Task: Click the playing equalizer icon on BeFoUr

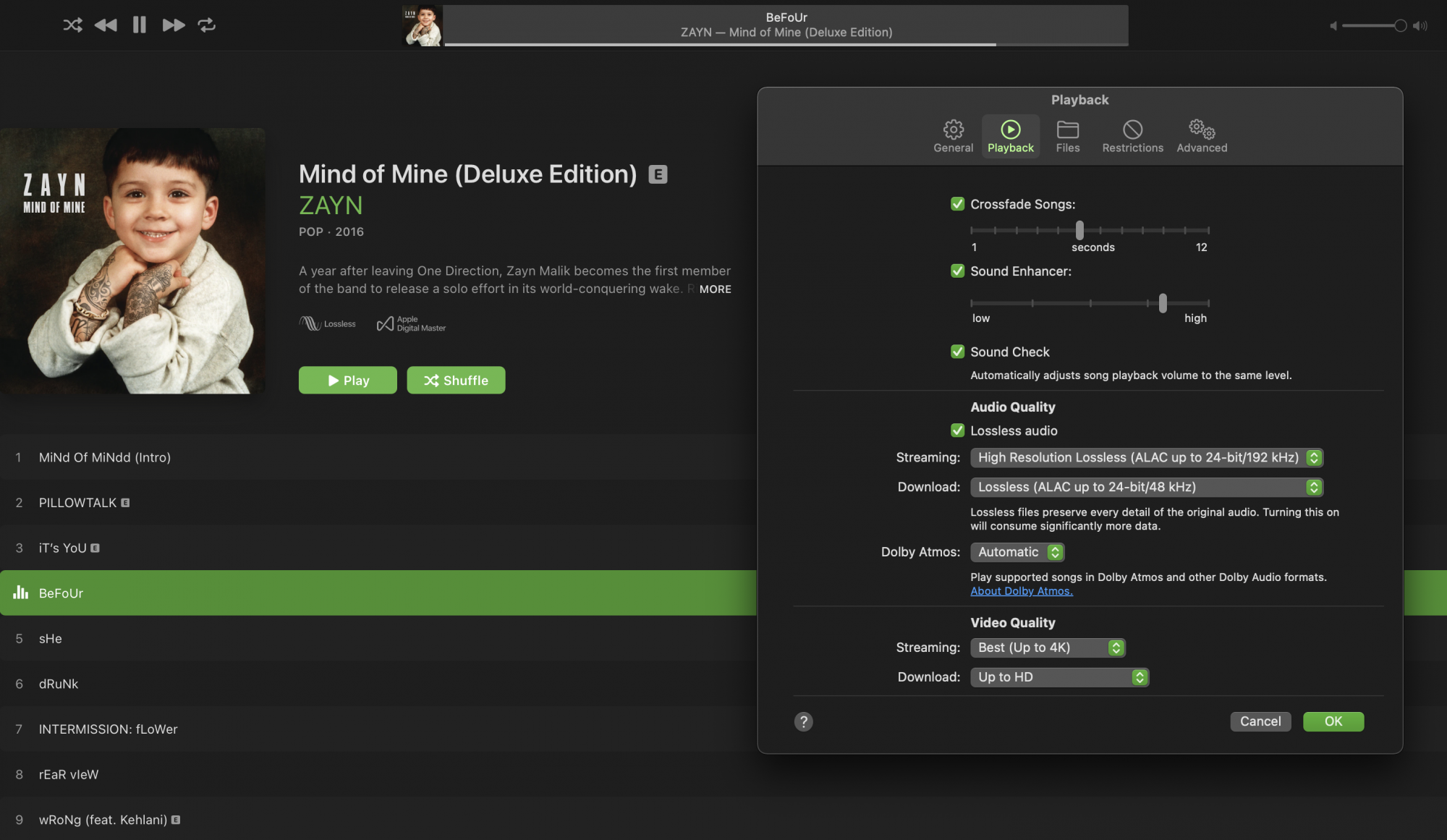Action: (20, 593)
